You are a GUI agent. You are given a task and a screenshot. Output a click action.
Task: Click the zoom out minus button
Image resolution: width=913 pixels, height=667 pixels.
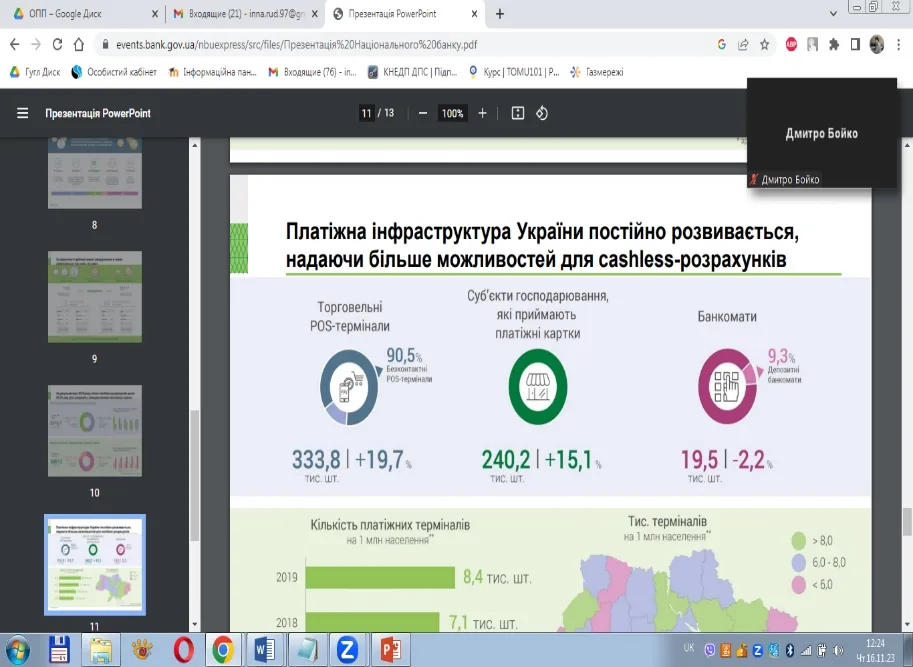[423, 113]
